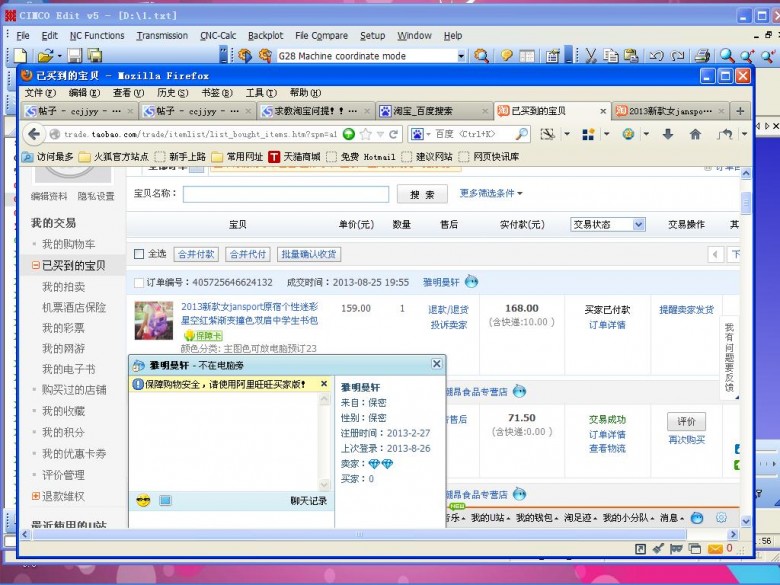
Task: Click Undo icon in CIMCO toolbar
Action: coord(656,56)
